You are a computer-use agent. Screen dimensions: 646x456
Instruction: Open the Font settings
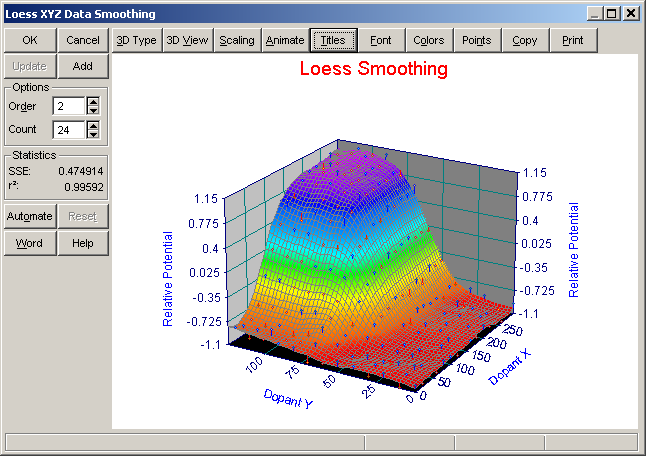click(381, 40)
